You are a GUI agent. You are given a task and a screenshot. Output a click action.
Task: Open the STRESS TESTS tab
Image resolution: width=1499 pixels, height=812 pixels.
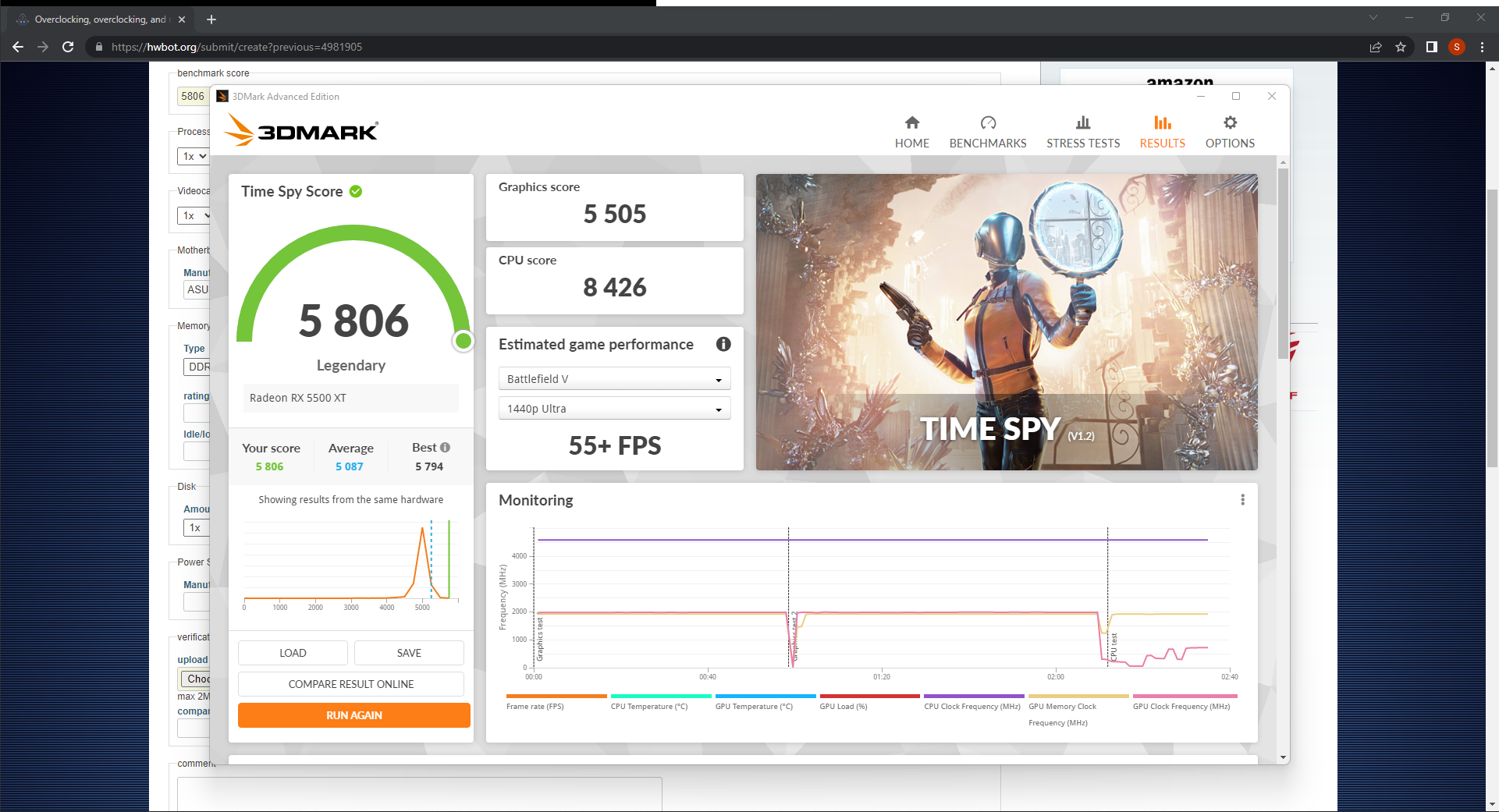(1083, 133)
